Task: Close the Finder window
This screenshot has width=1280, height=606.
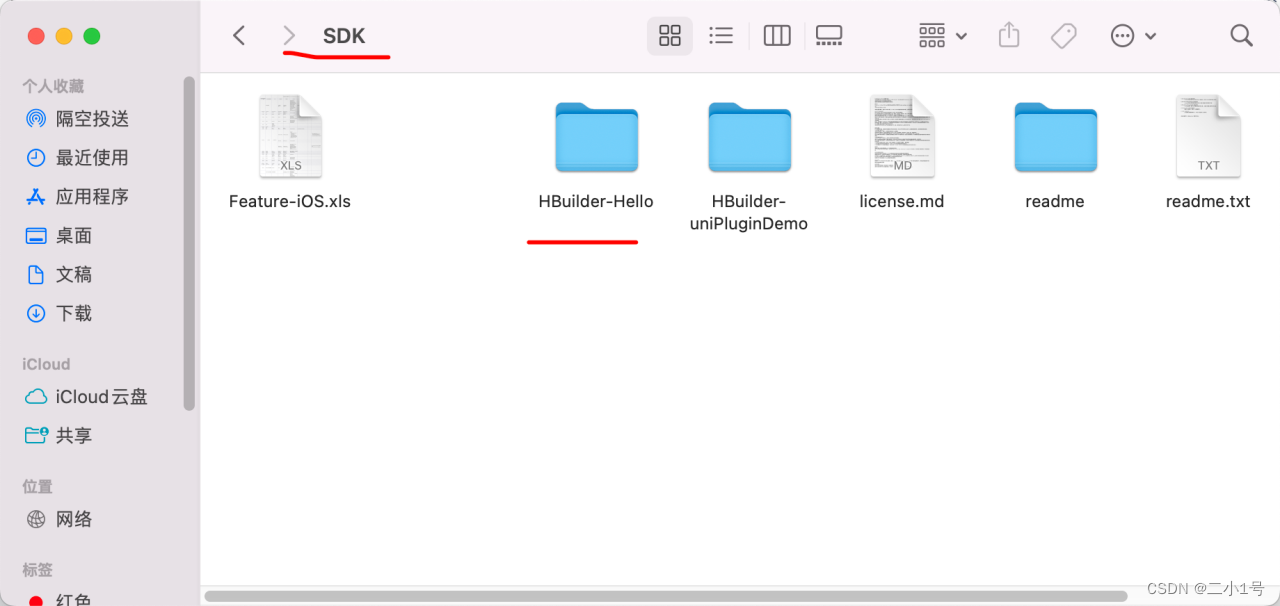Action: pos(36,36)
